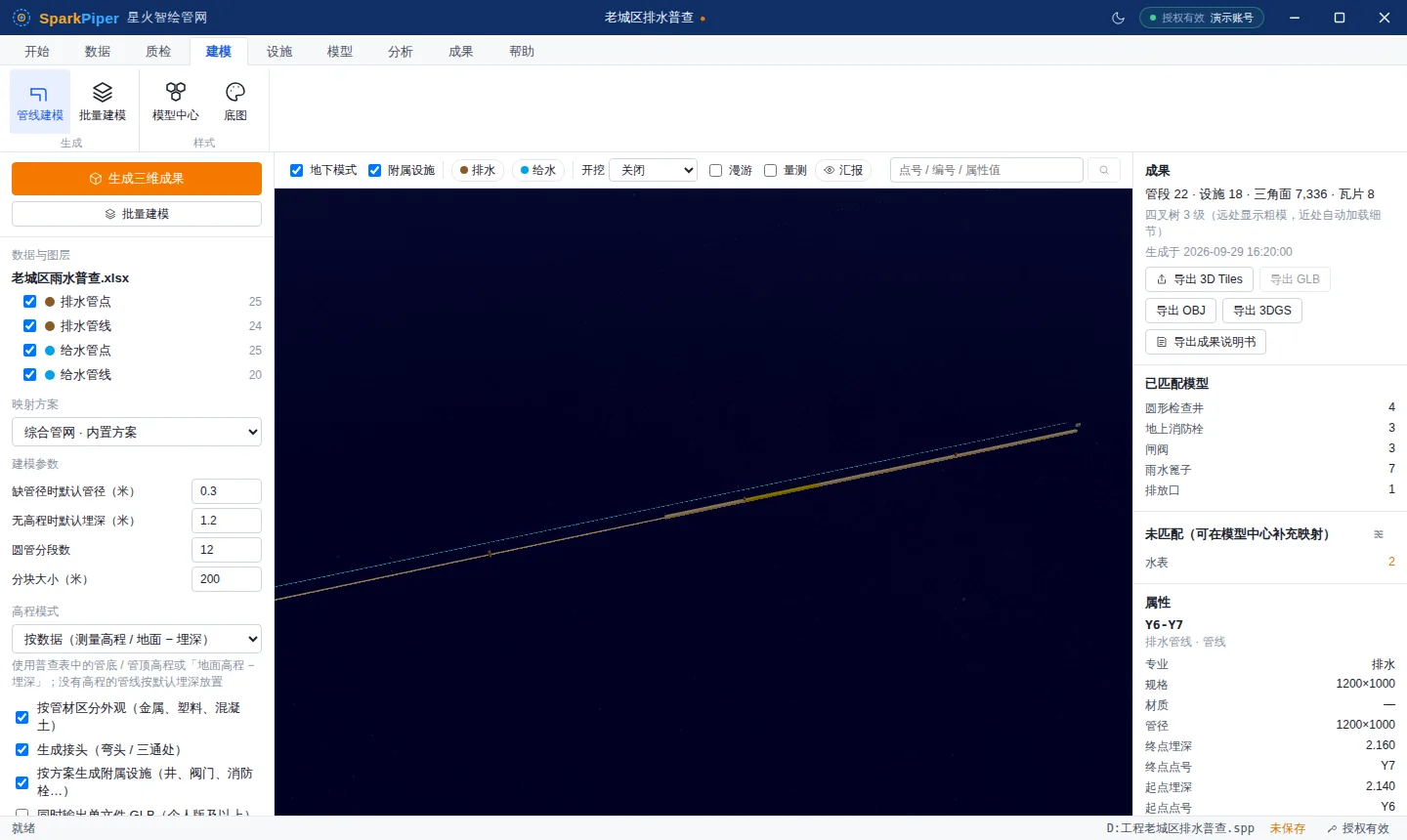Click the 授权有效 演示账号 badge

pyautogui.click(x=1202, y=18)
